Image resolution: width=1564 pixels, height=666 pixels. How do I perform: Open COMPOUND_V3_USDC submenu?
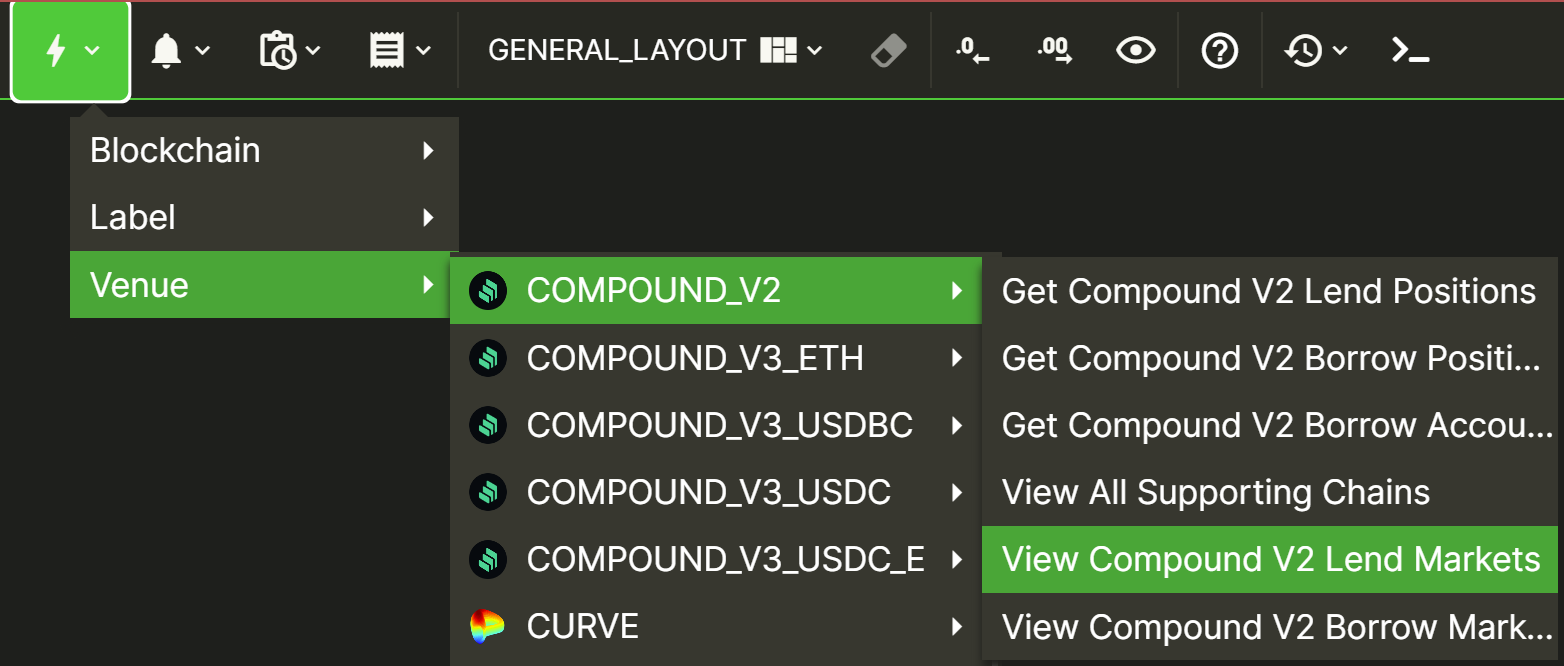click(716, 491)
